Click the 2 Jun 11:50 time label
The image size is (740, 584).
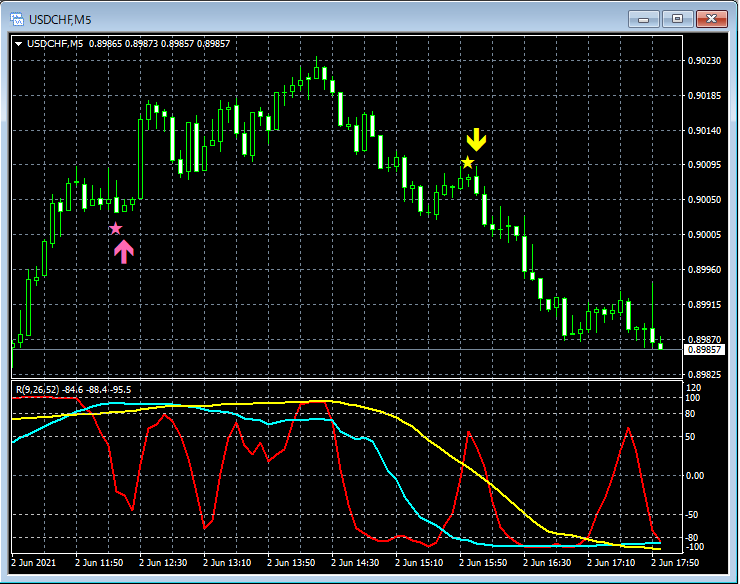coord(99,563)
